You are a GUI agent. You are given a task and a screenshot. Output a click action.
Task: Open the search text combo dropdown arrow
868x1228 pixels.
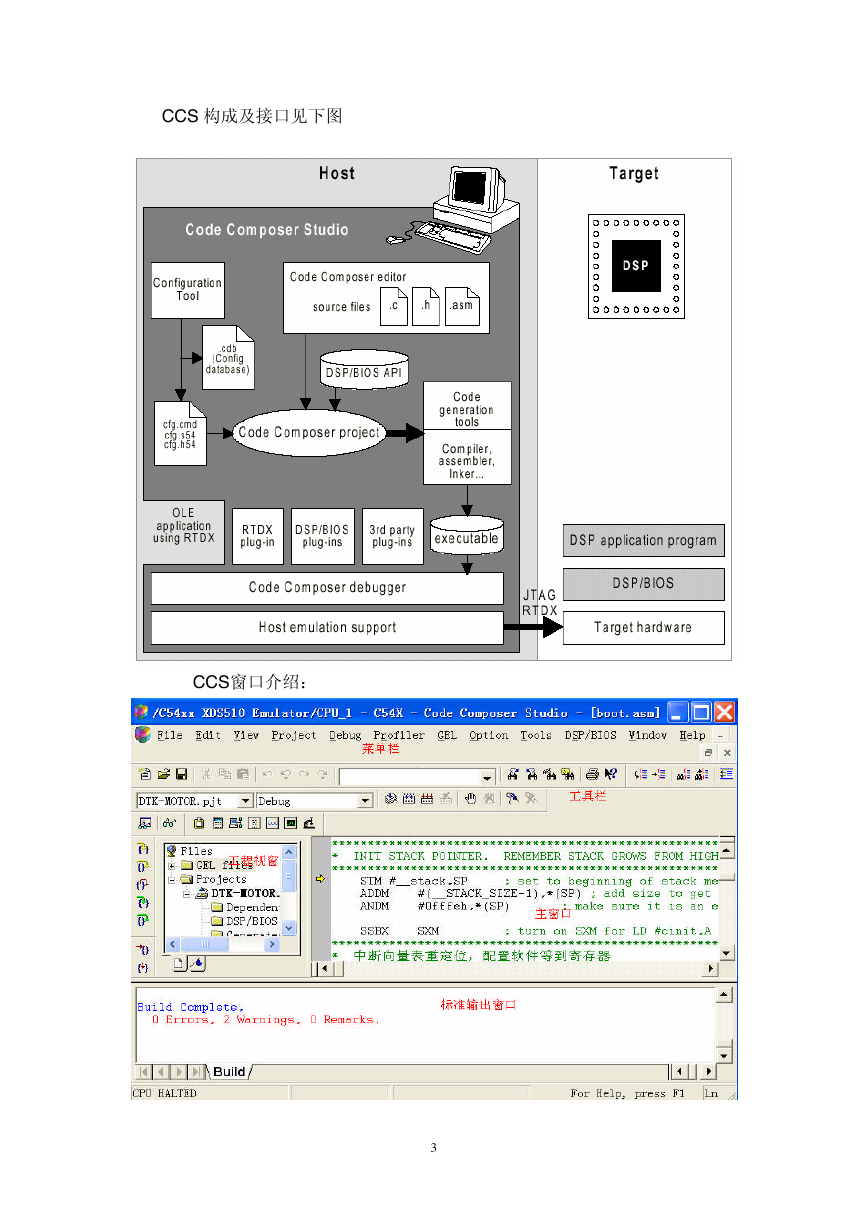click(488, 777)
